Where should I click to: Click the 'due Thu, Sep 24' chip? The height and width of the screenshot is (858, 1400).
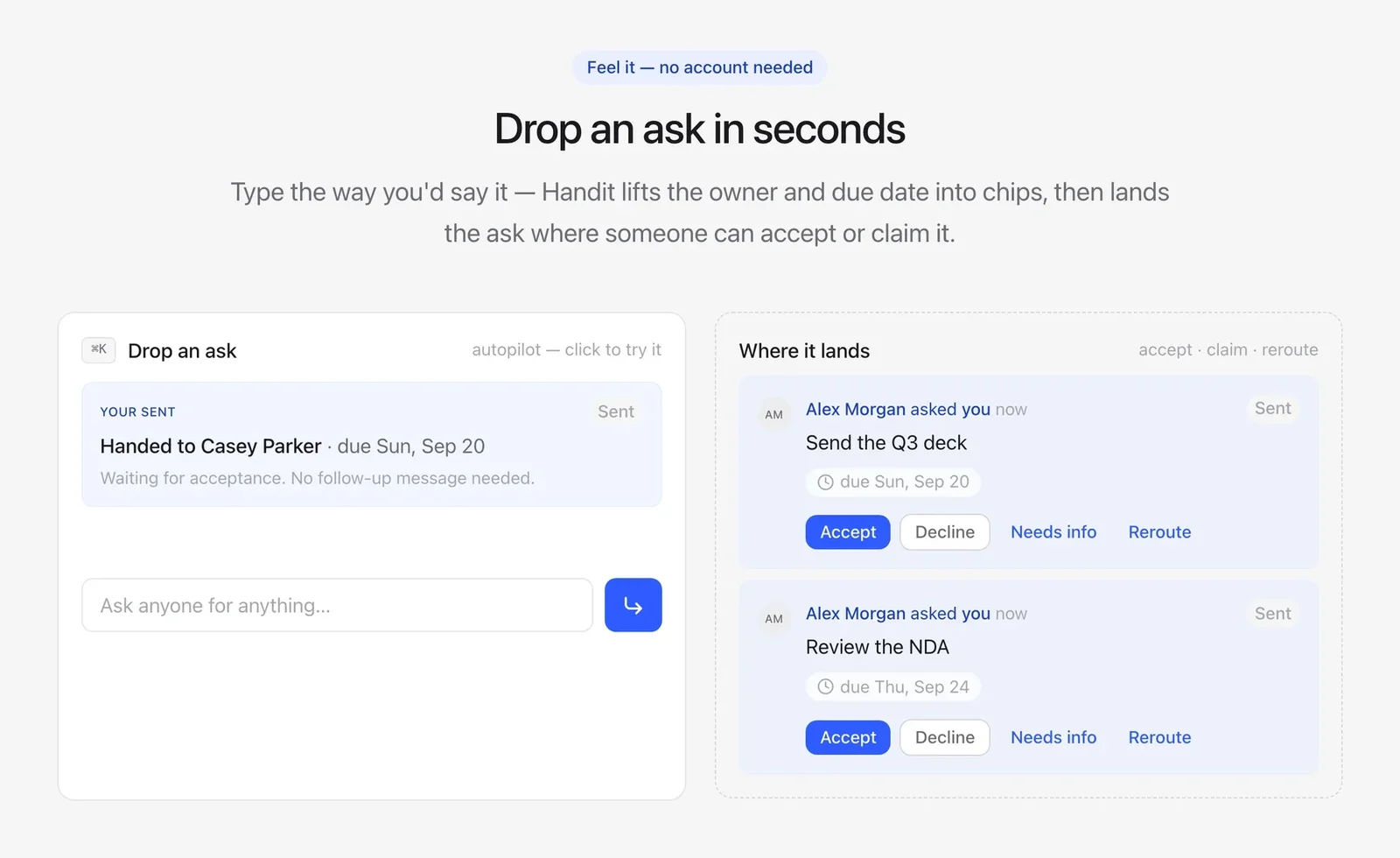(x=893, y=686)
